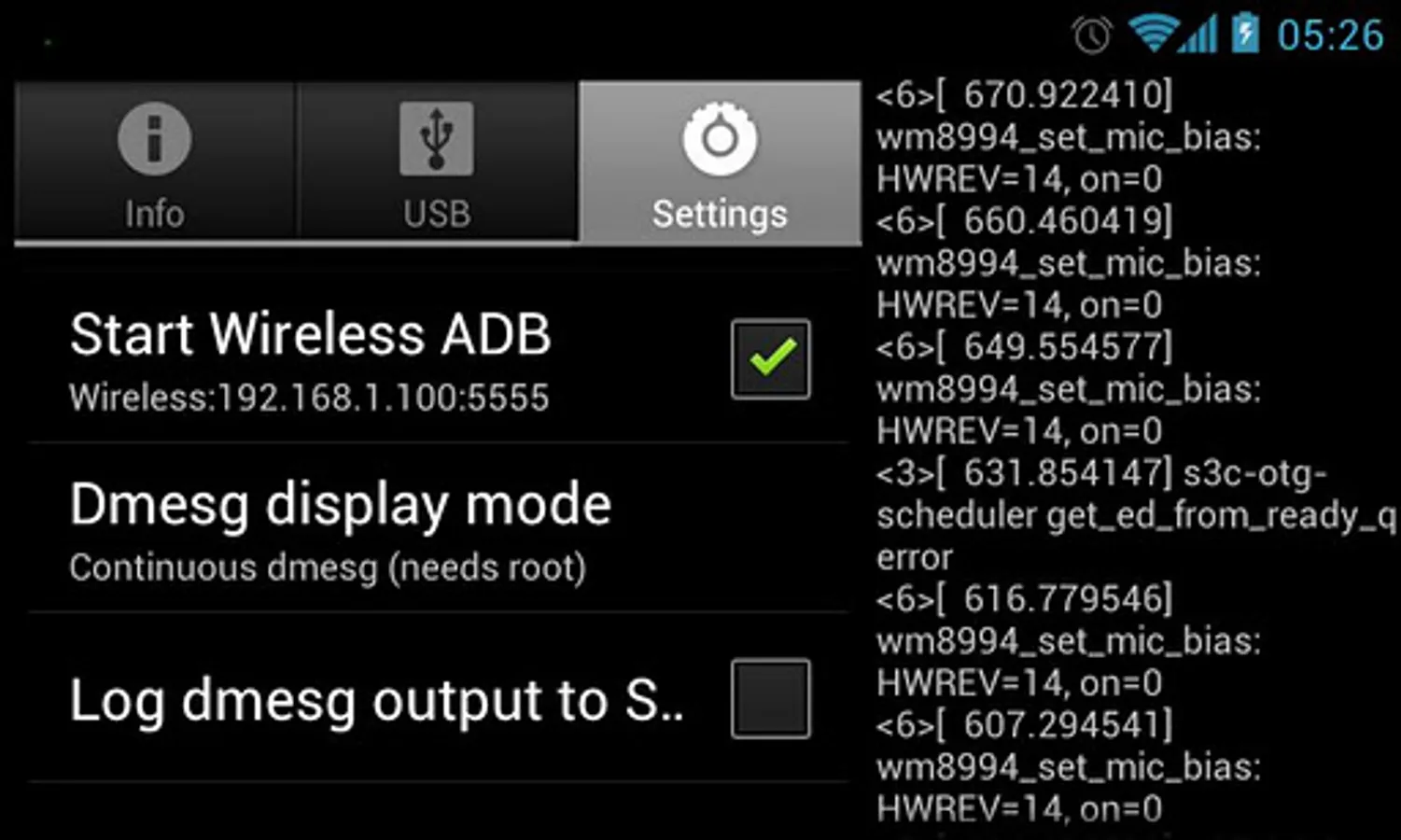Tap the 670.922410 wm8994_set_mic_bias log line
This screenshot has height=840, width=1401.
click(1069, 137)
